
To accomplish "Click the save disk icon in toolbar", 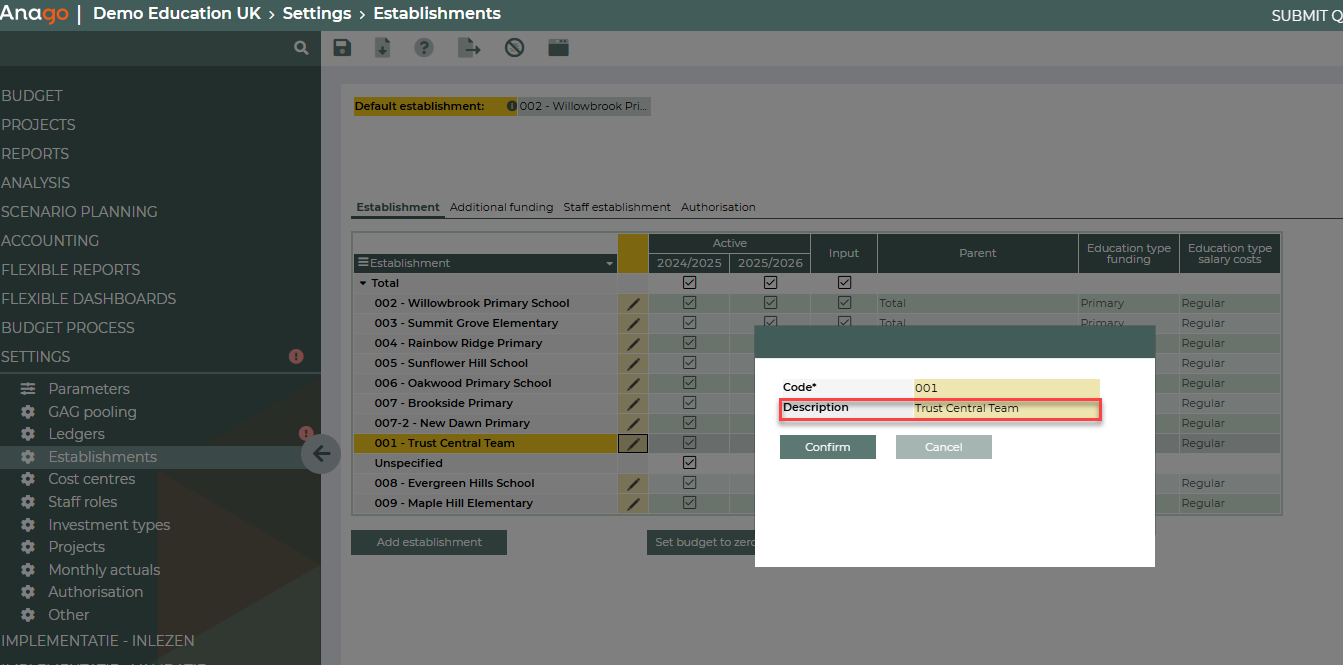I will point(342,48).
